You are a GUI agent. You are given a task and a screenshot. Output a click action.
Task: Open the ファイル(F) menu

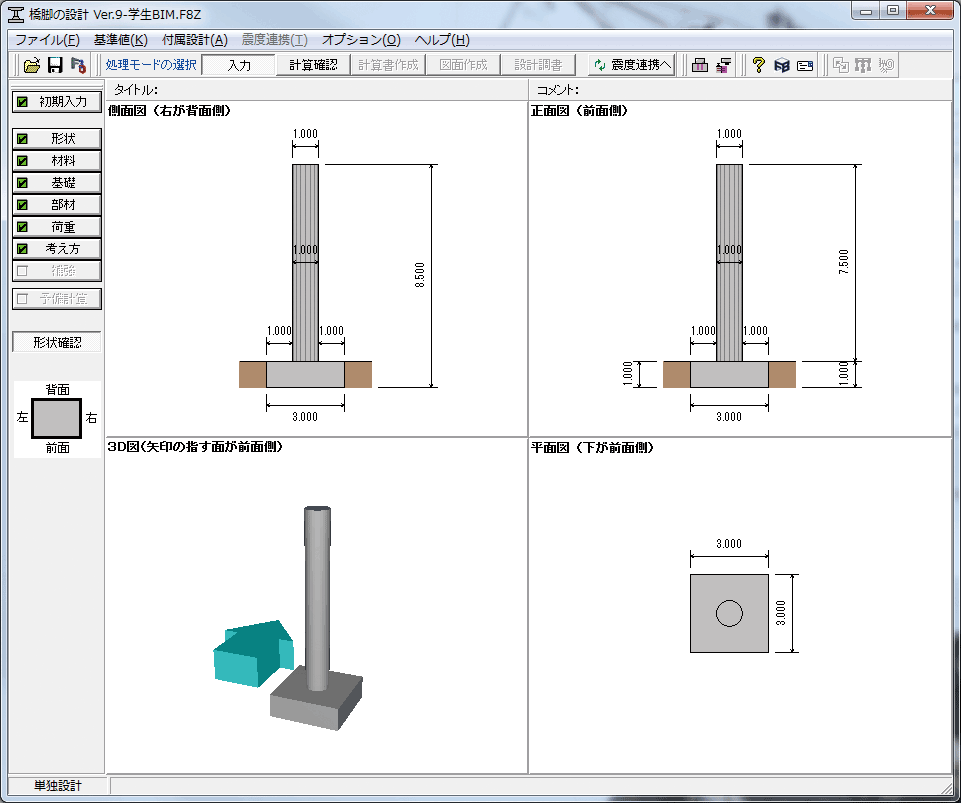[x=47, y=40]
